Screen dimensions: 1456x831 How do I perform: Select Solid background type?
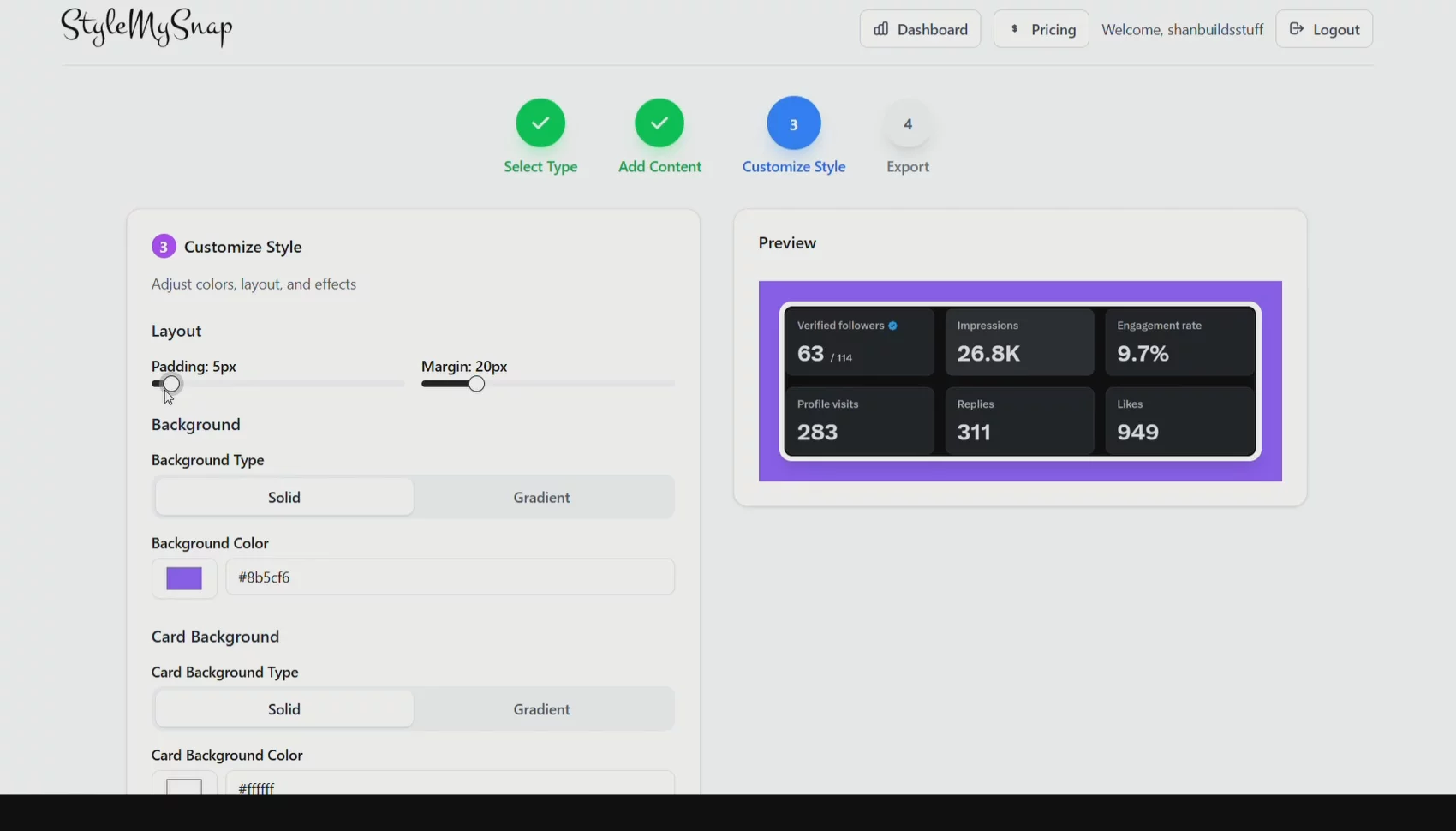[283, 498]
